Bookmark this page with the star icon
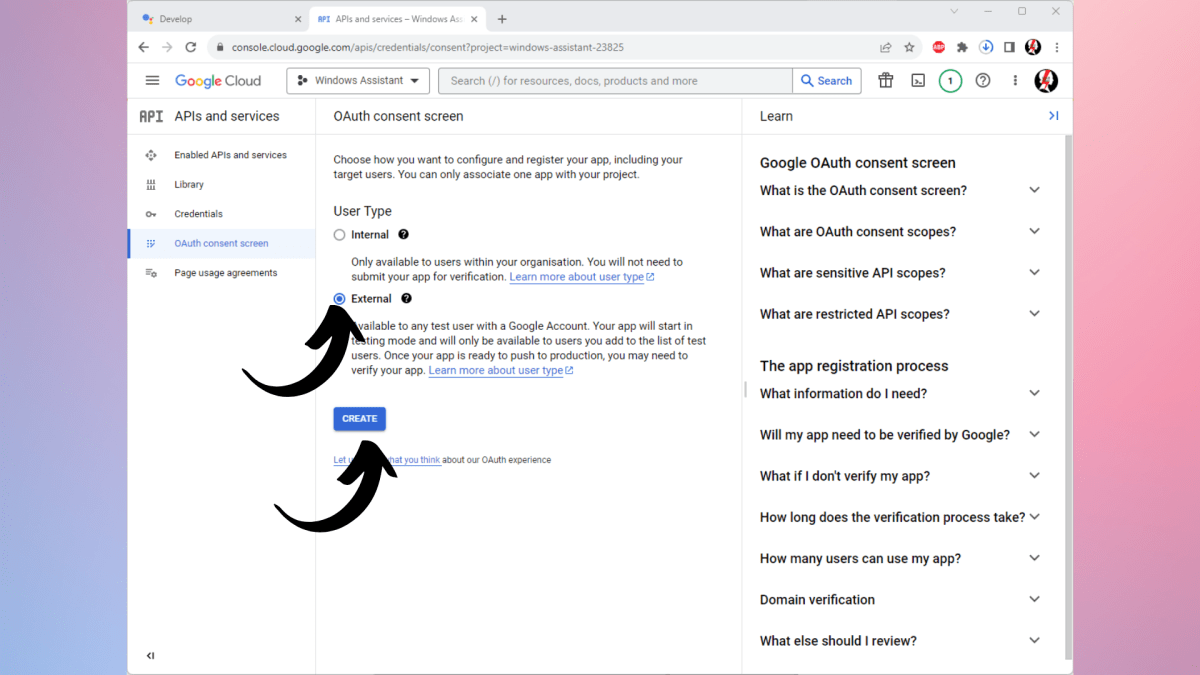Screen dimensions: 1200x675 click(x=909, y=47)
